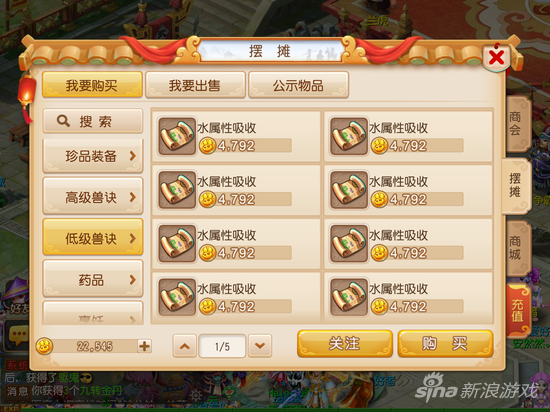The width and height of the screenshot is (550, 412).
Task: Open the chat bubble icon at left edge
Action: [x=18, y=336]
